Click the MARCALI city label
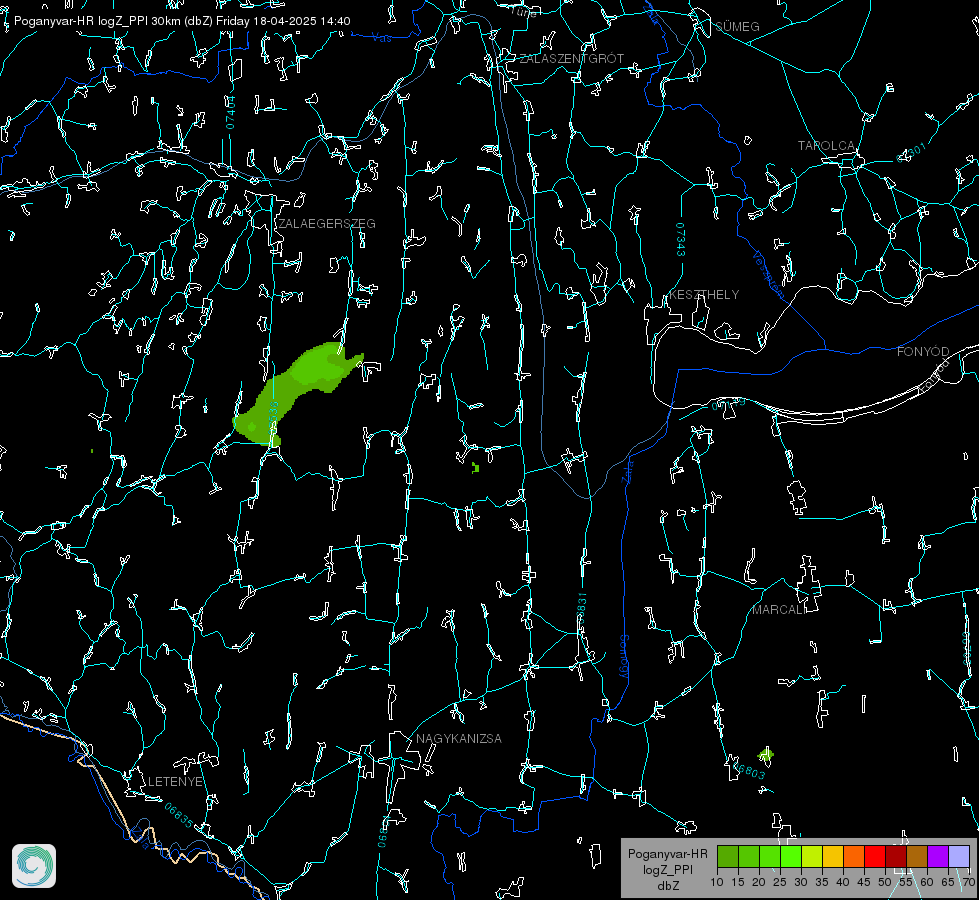Viewport: 979px width, 900px height. click(778, 610)
